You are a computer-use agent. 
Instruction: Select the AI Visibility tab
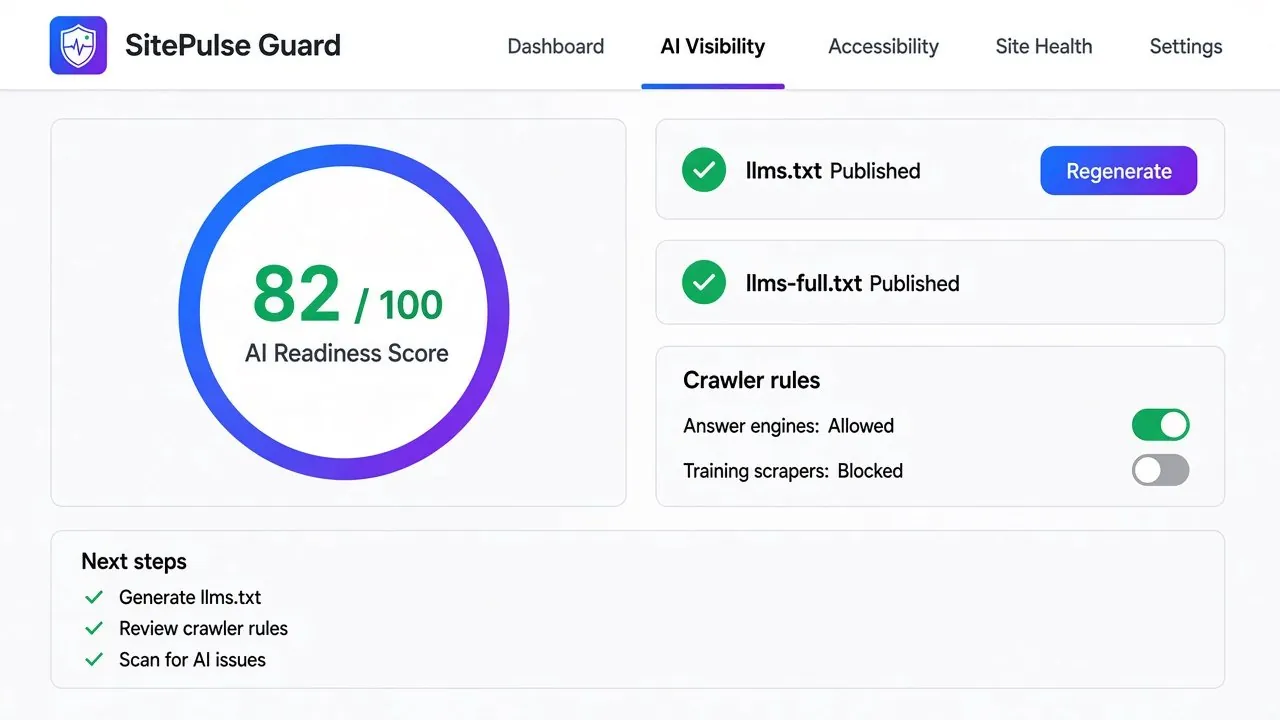point(713,46)
